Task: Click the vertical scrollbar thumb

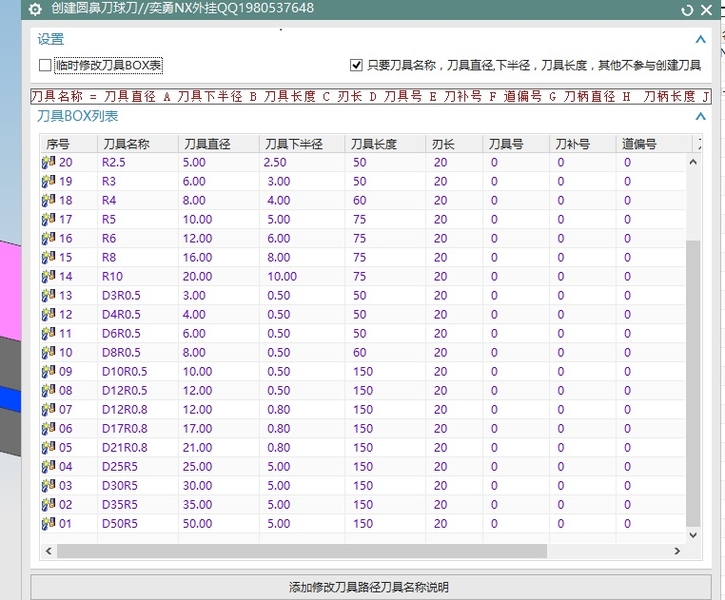Action: point(693,383)
